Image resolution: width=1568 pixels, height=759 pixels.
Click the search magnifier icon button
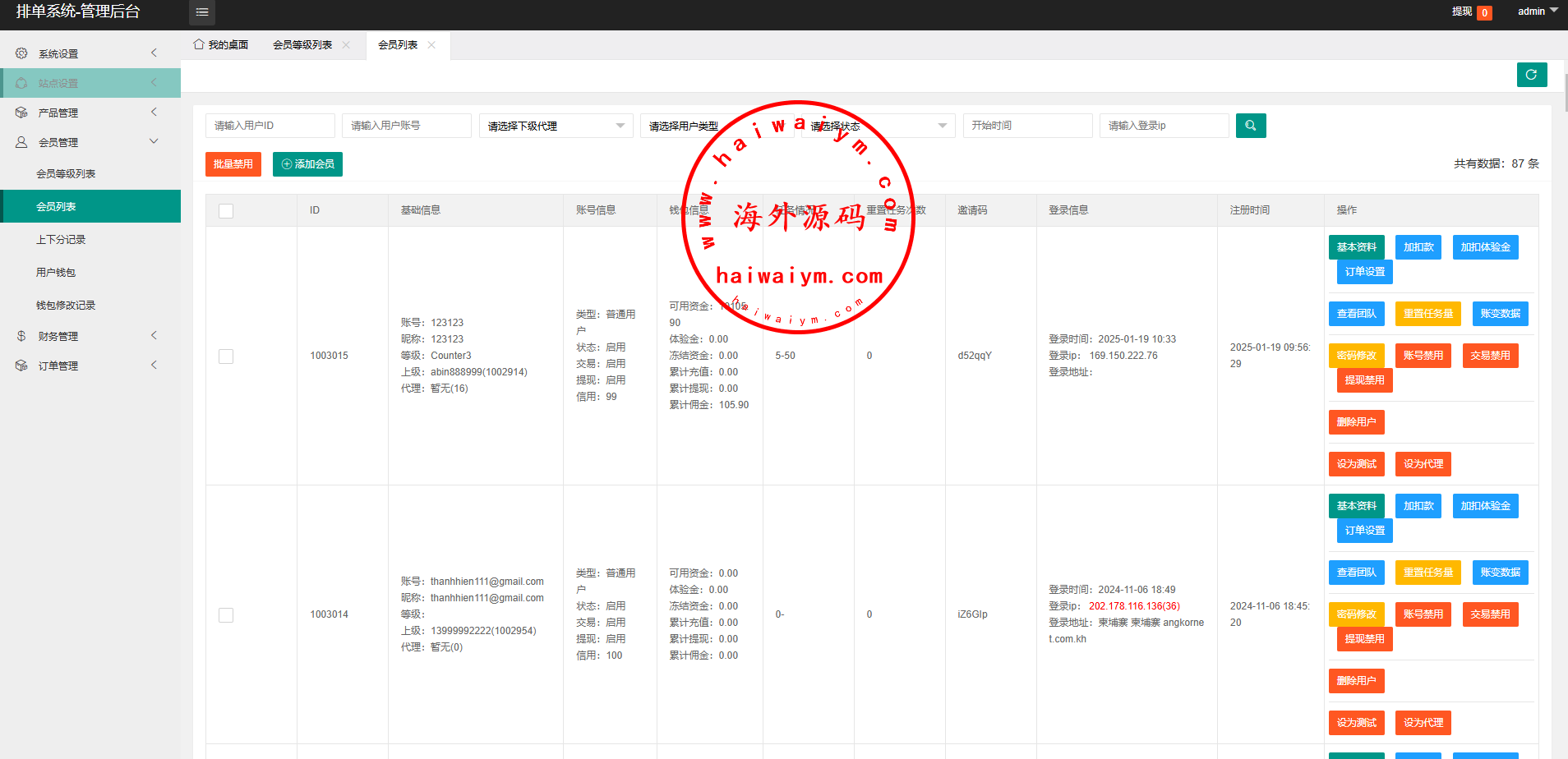[x=1250, y=126]
